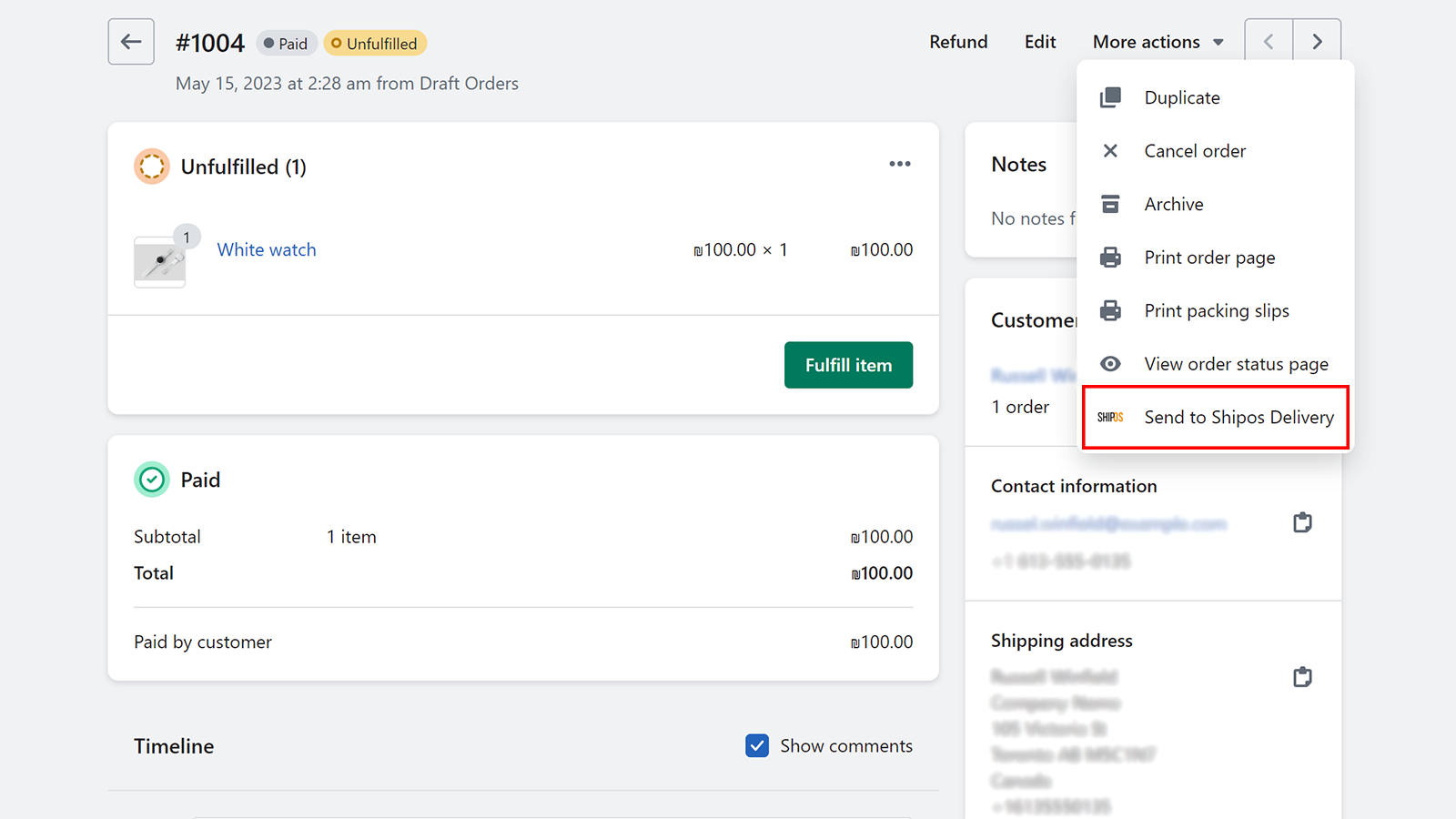Click the printer icon for Print order page
Viewport: 1456px width, 819px height.
1110,257
